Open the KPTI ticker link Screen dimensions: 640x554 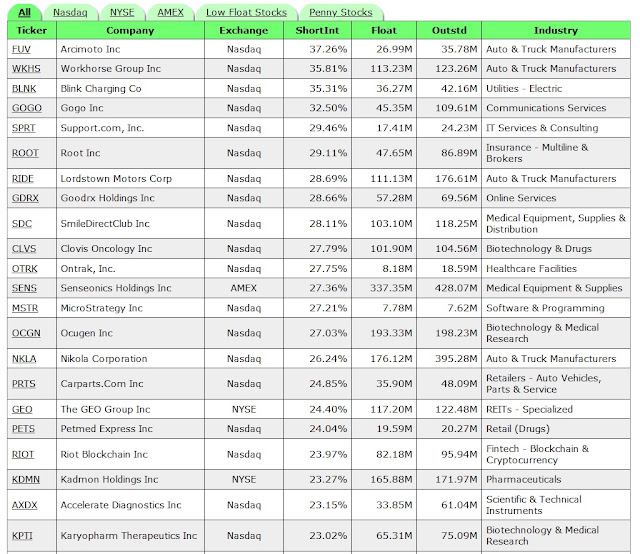(x=22, y=536)
